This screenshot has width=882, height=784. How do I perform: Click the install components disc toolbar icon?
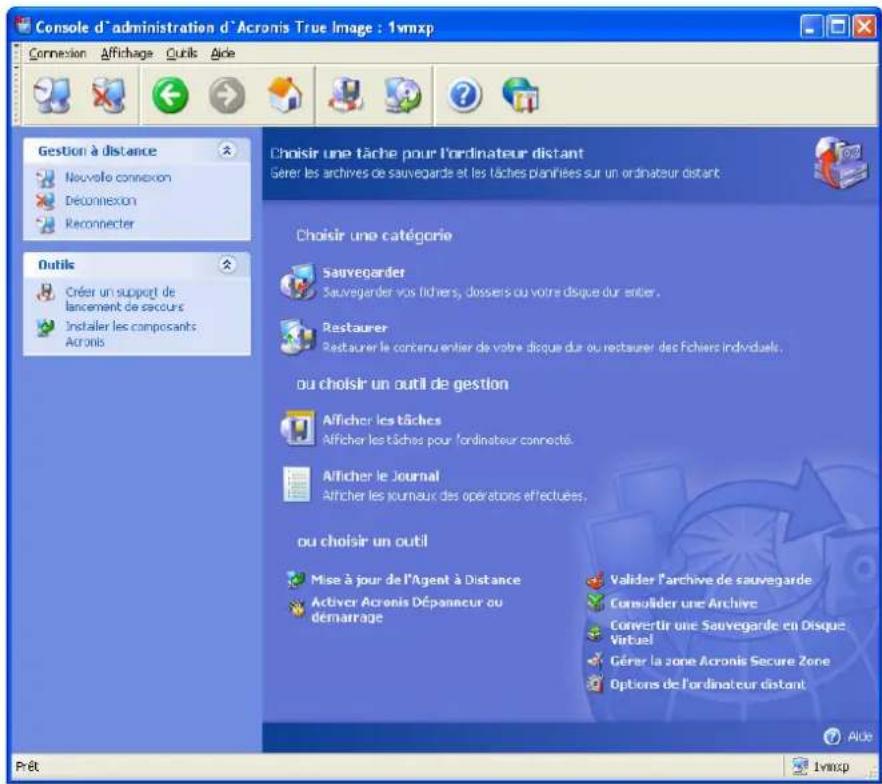pos(403,94)
